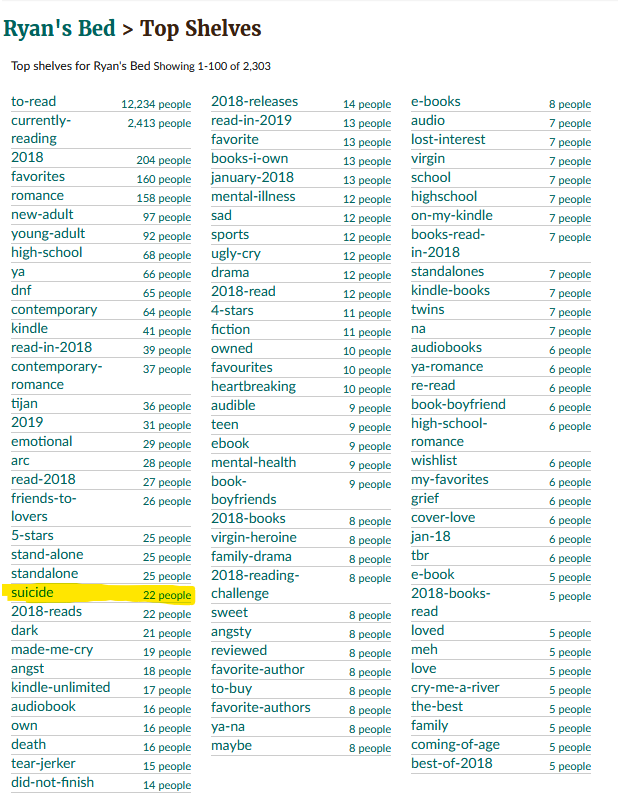Open the heartbreaking shelf link
Image resolution: width=618 pixels, height=797 pixels.
tap(254, 387)
